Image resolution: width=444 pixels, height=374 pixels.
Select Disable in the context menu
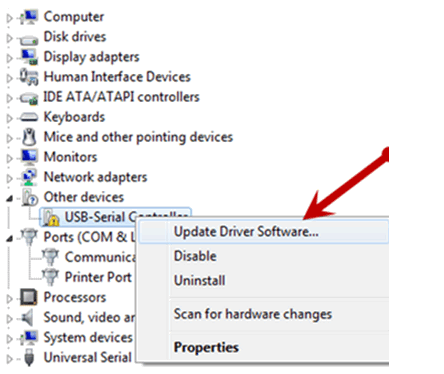click(195, 256)
